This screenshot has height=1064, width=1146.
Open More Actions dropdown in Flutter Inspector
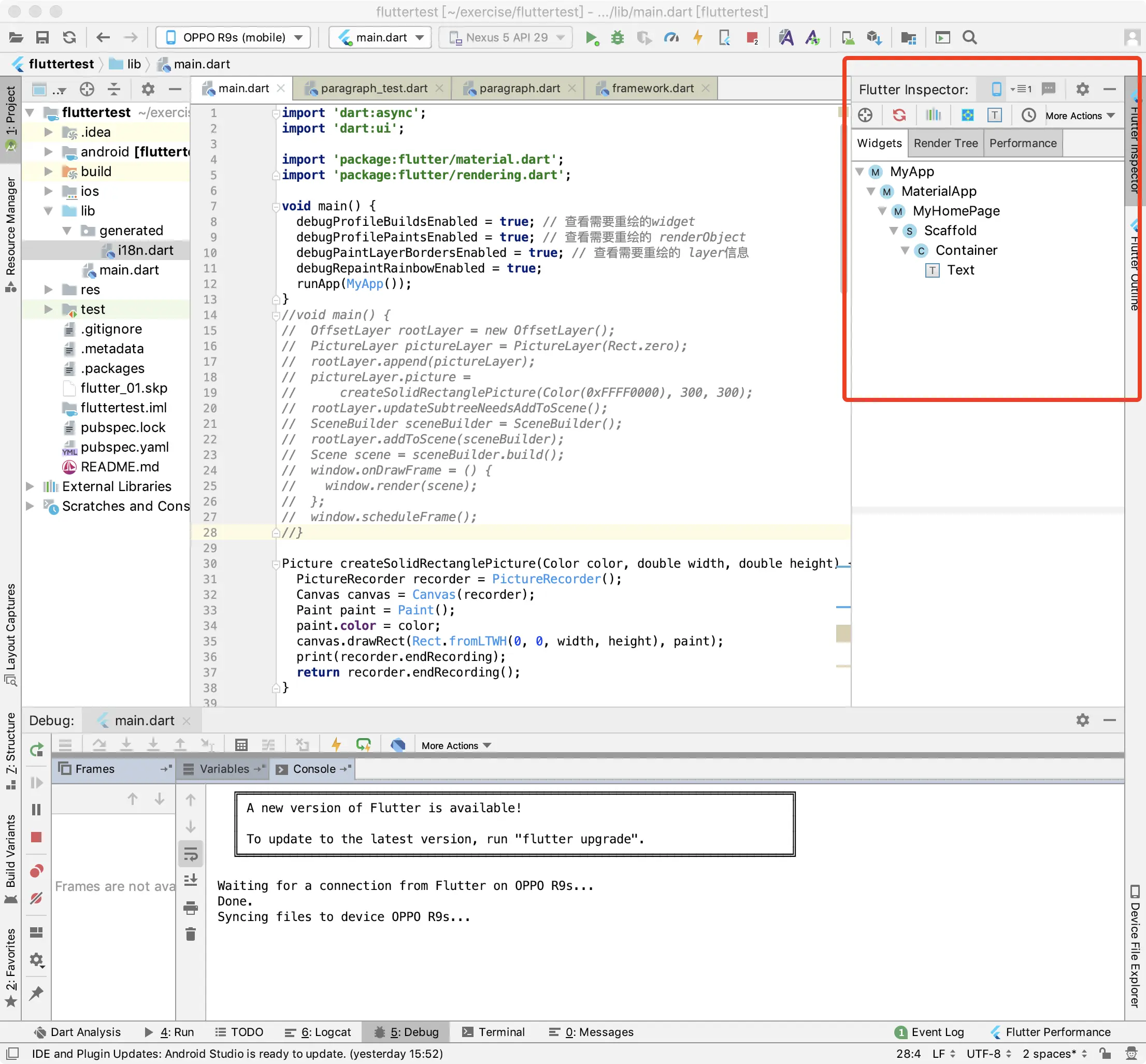click(1080, 116)
